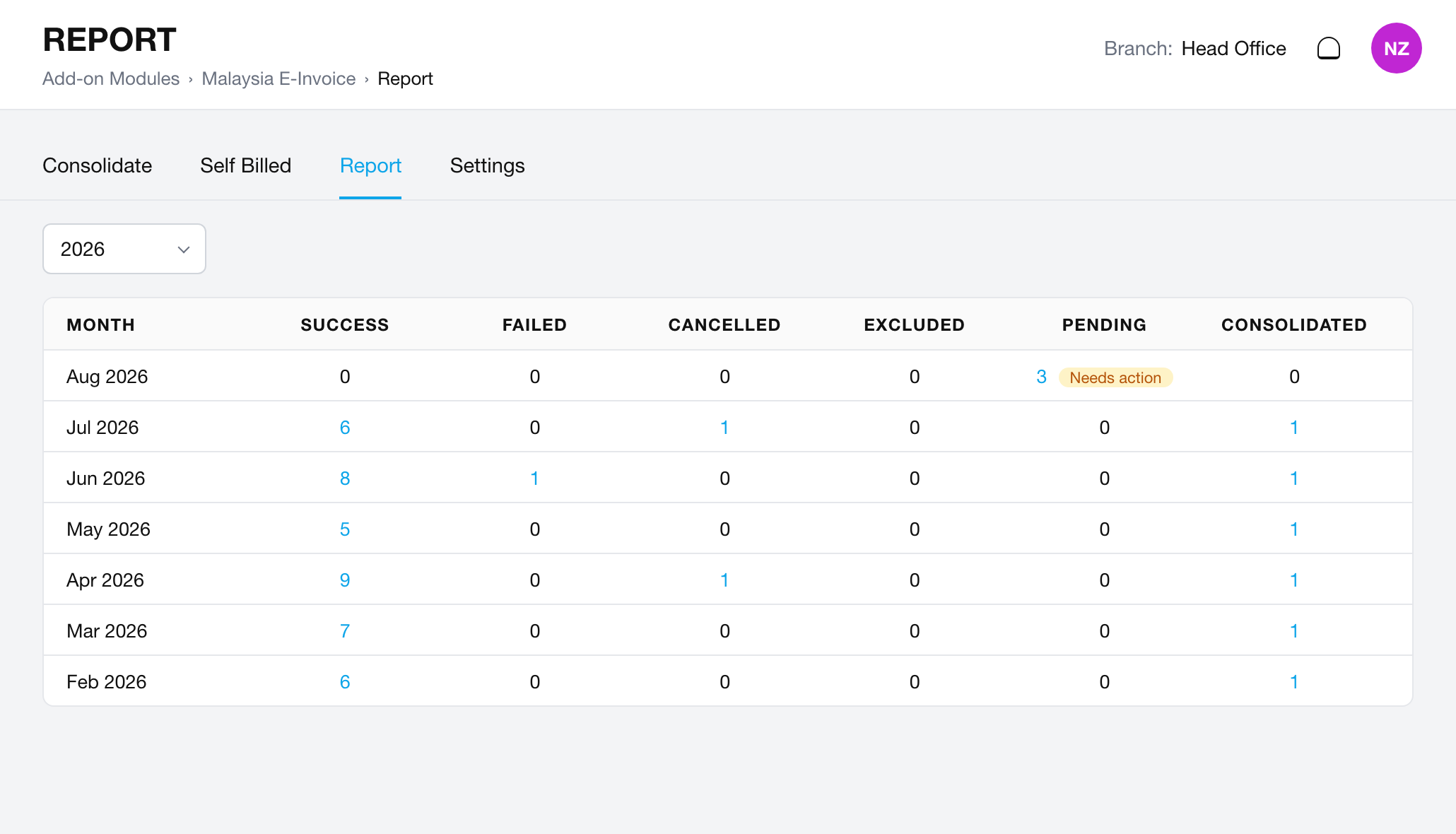Open the Settings tab
The width and height of the screenshot is (1456, 834).
(x=488, y=165)
